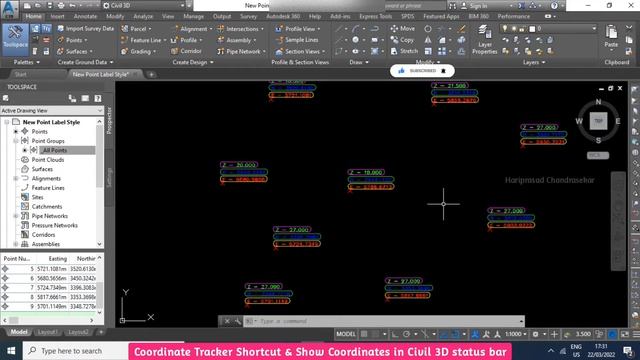Click MODEL status bar button
Viewport: 640px width, 360px height.
[346, 334]
